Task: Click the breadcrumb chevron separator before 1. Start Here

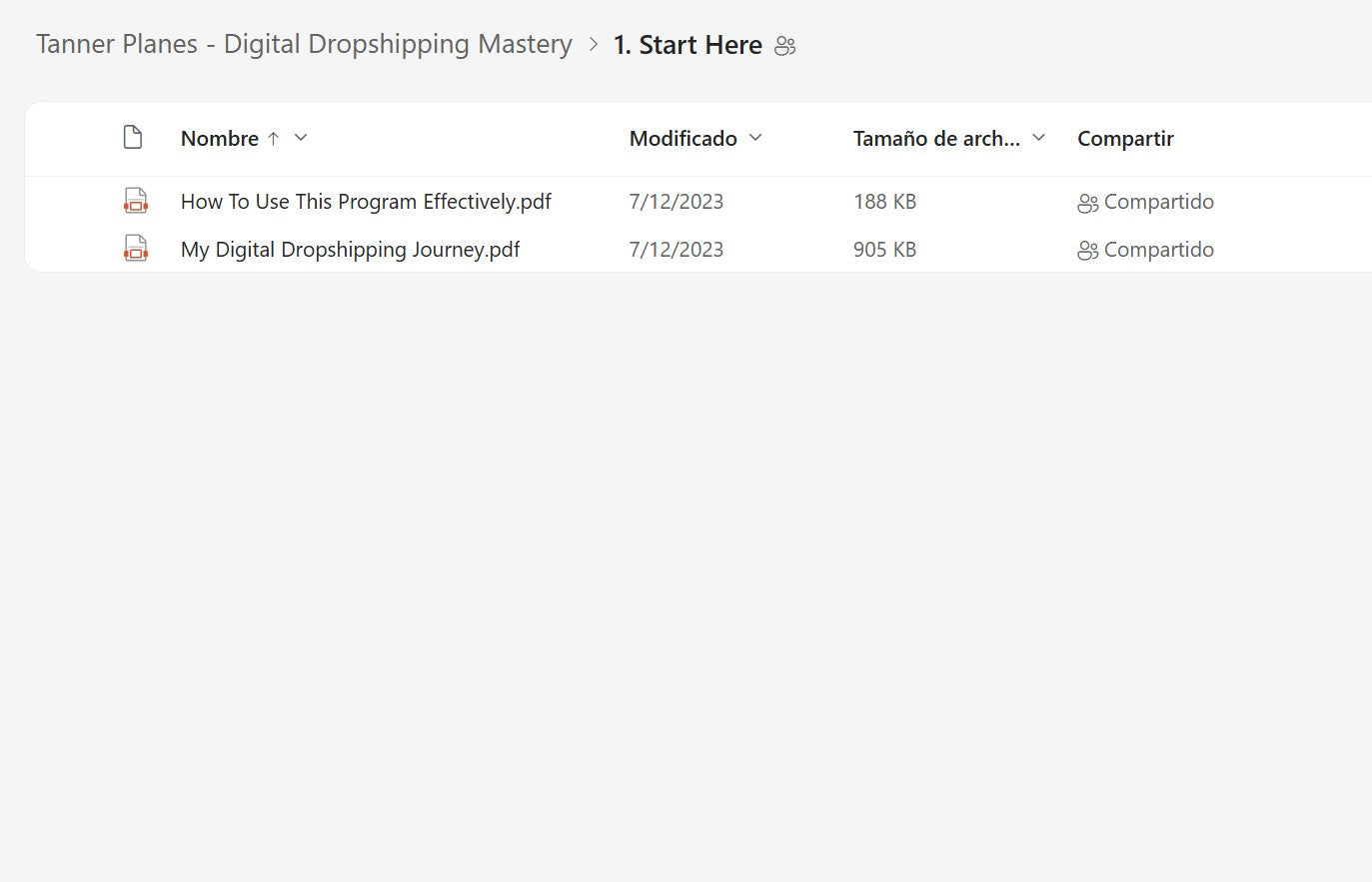Action: (594, 45)
